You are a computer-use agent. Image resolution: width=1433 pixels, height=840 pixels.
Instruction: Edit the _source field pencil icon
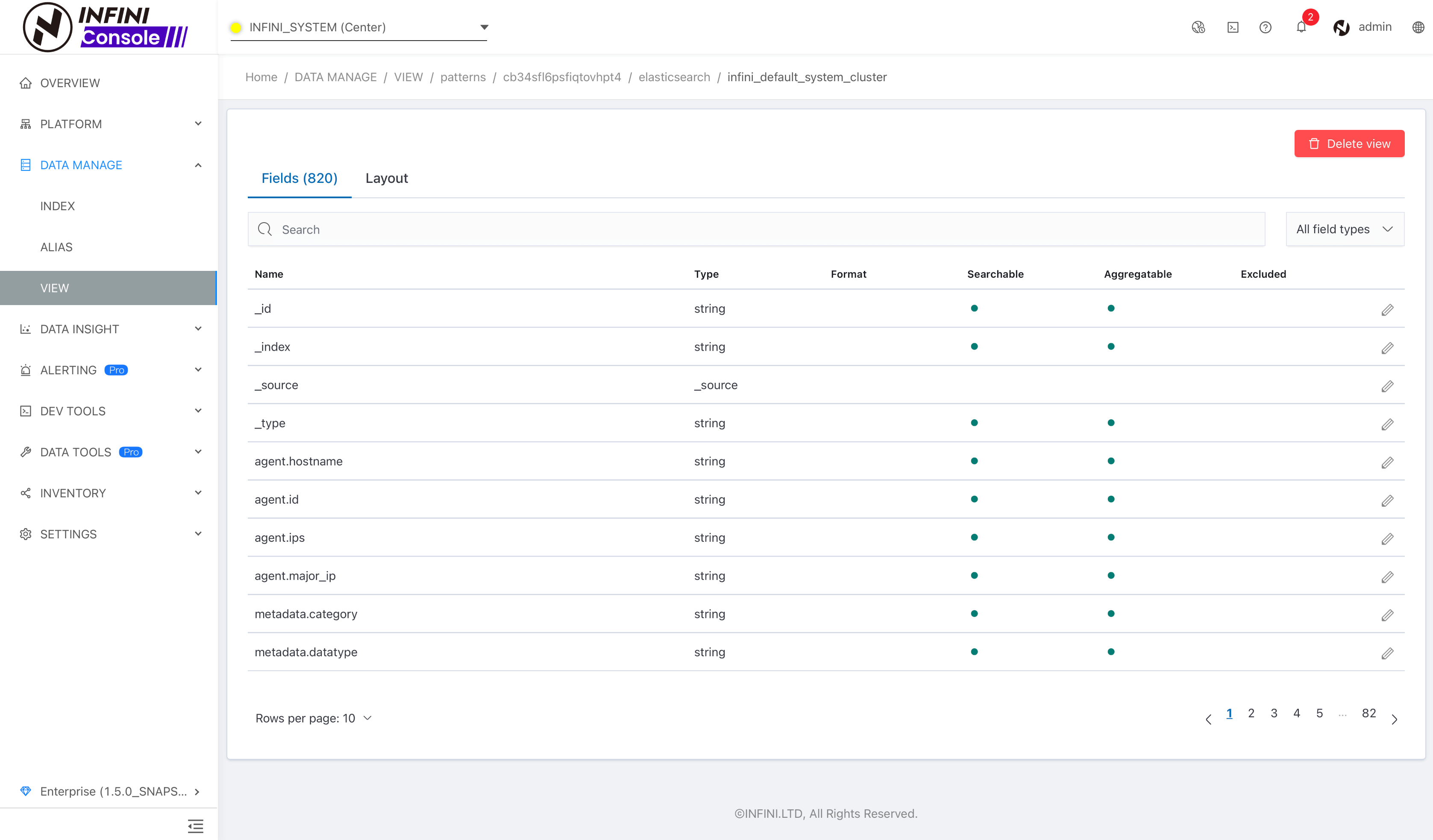[1388, 386]
